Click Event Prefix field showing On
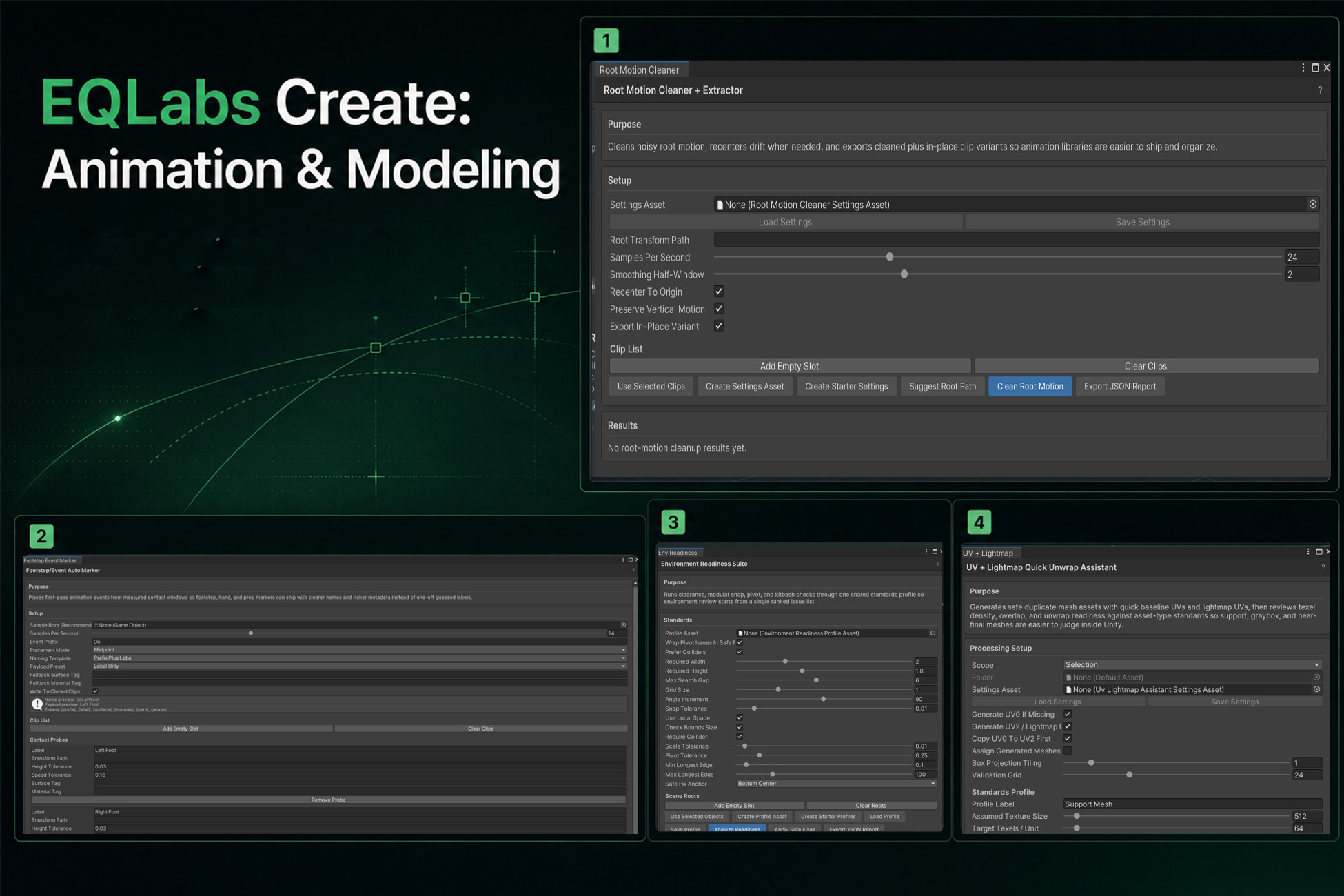 coord(359,641)
